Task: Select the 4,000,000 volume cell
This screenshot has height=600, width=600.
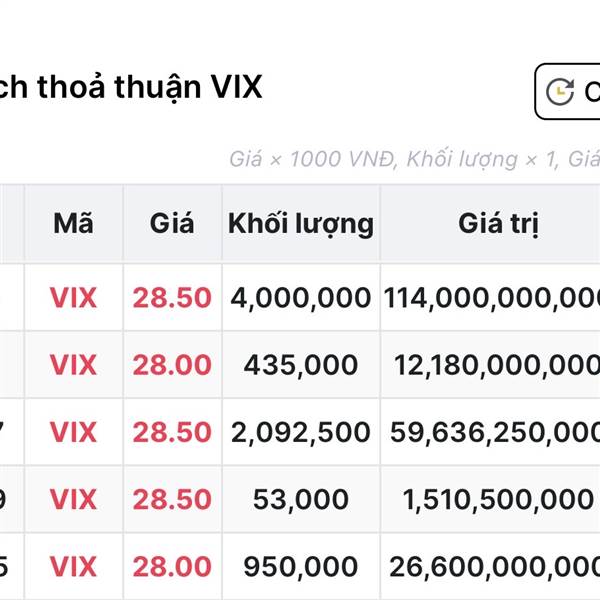Action: coord(301,297)
